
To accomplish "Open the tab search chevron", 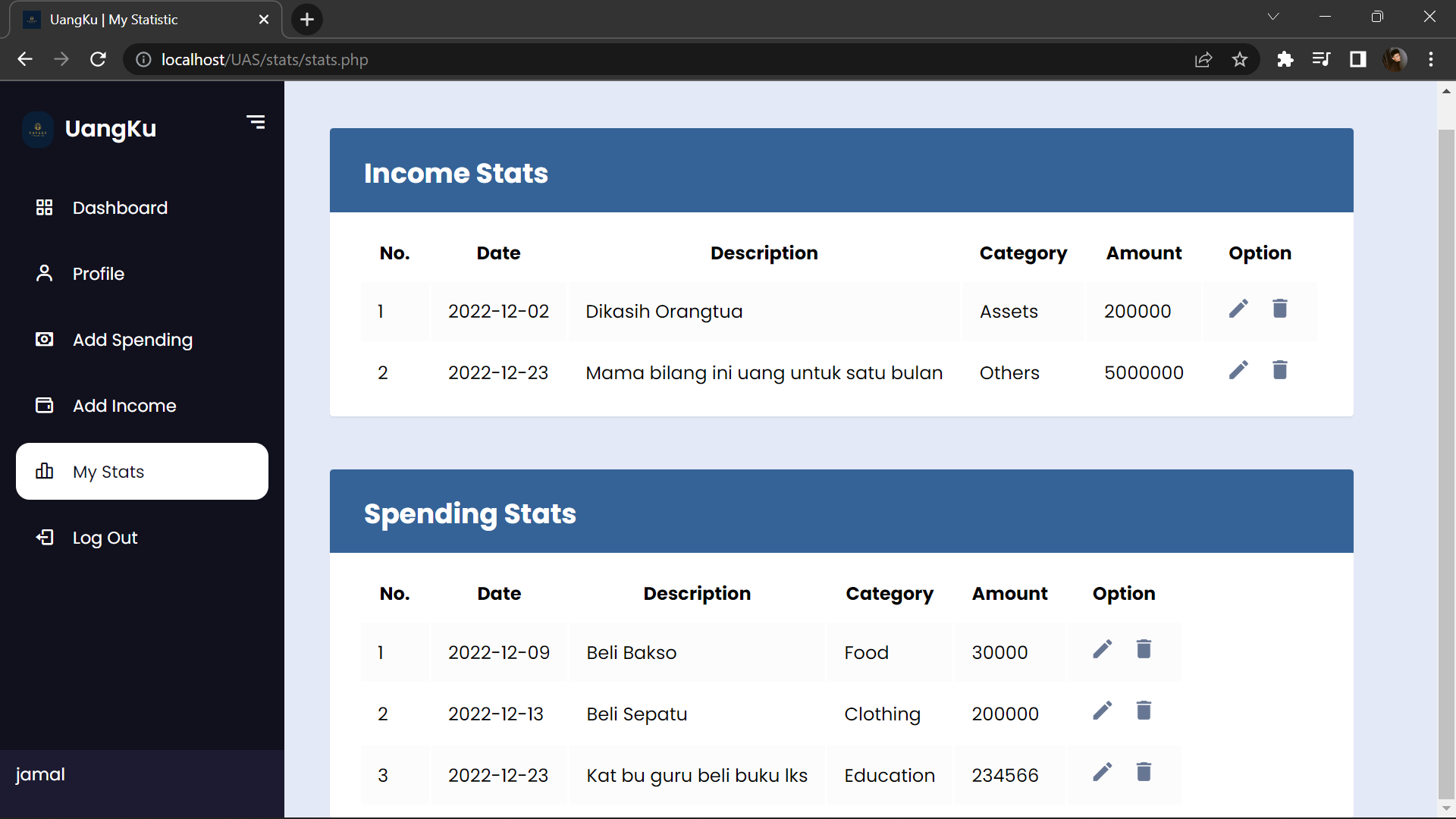I will pos(1273,16).
